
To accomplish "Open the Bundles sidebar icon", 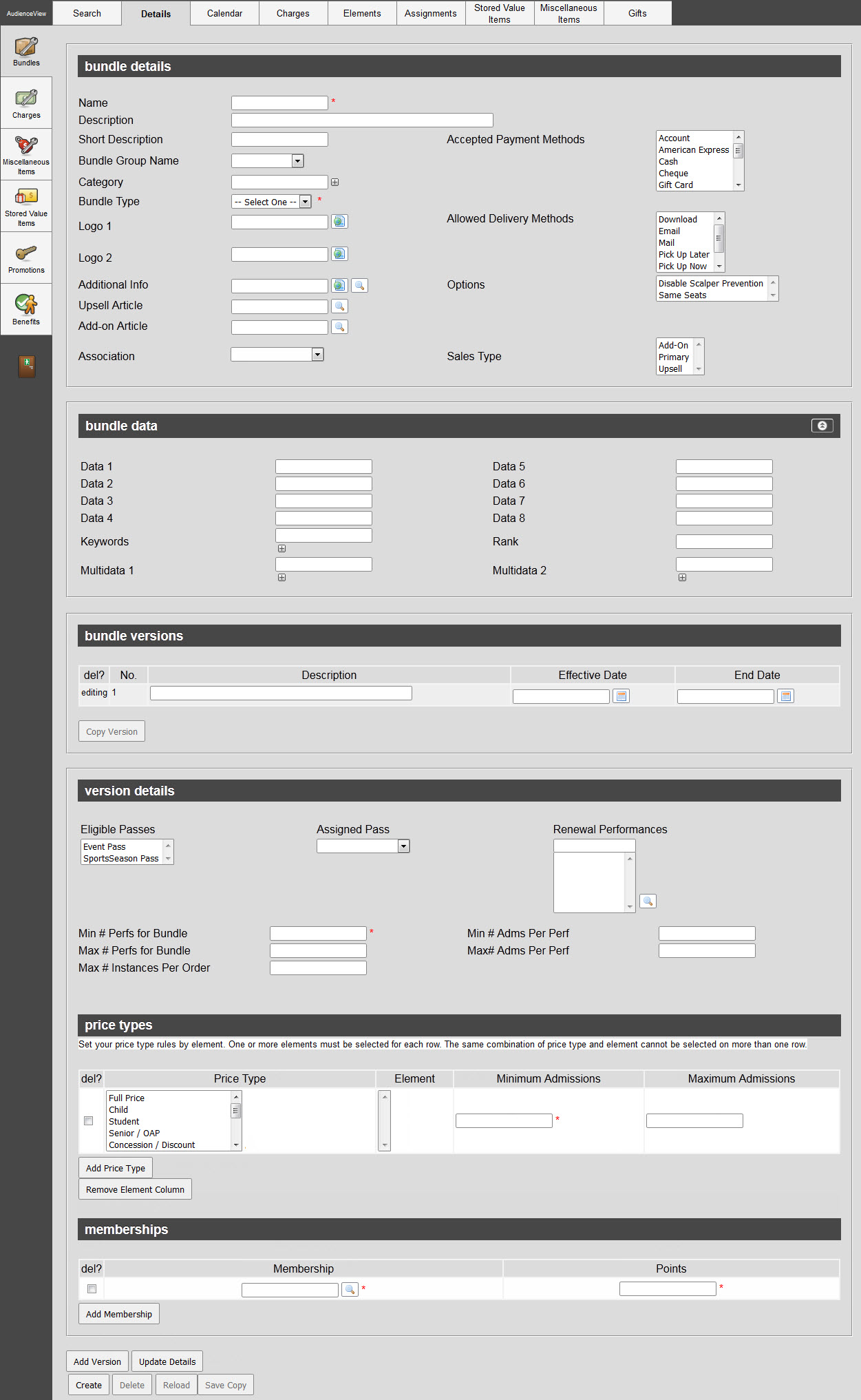I will point(26,51).
